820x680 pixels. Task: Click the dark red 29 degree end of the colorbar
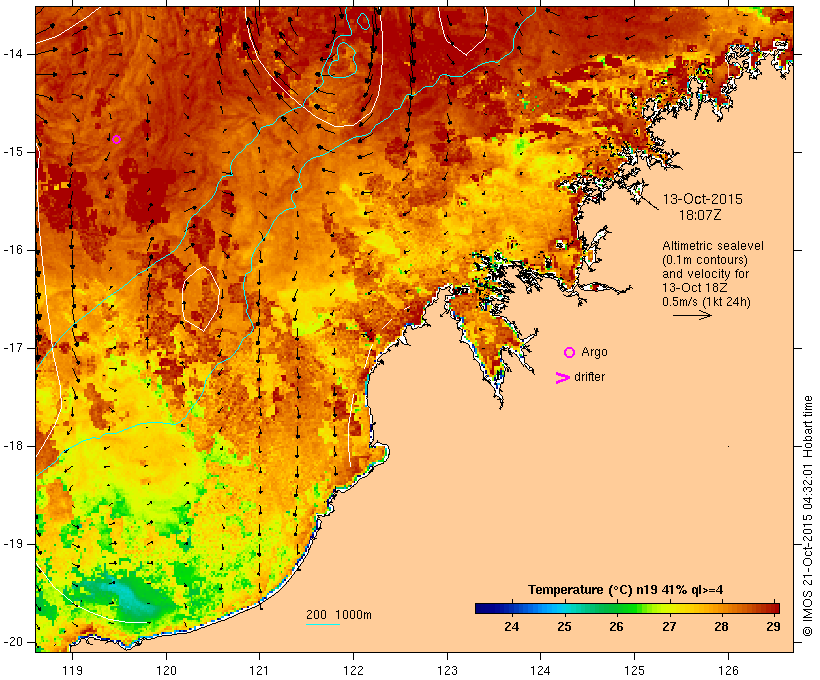tap(774, 608)
